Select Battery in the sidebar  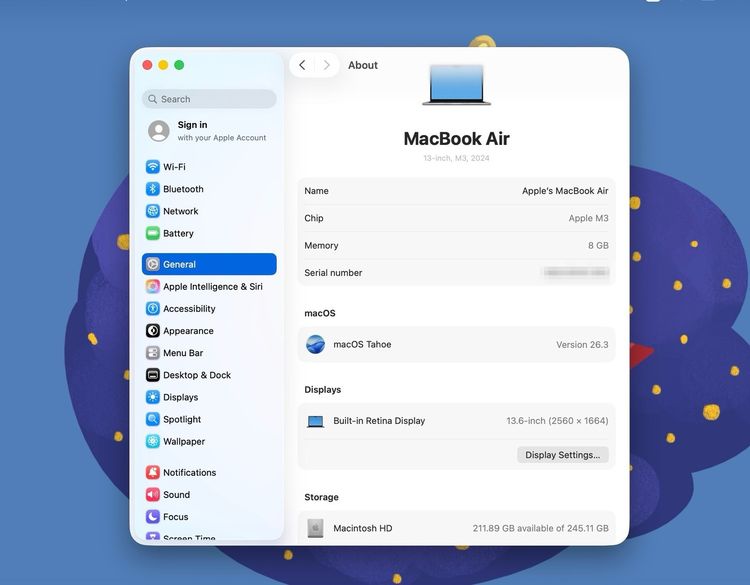[209, 233]
